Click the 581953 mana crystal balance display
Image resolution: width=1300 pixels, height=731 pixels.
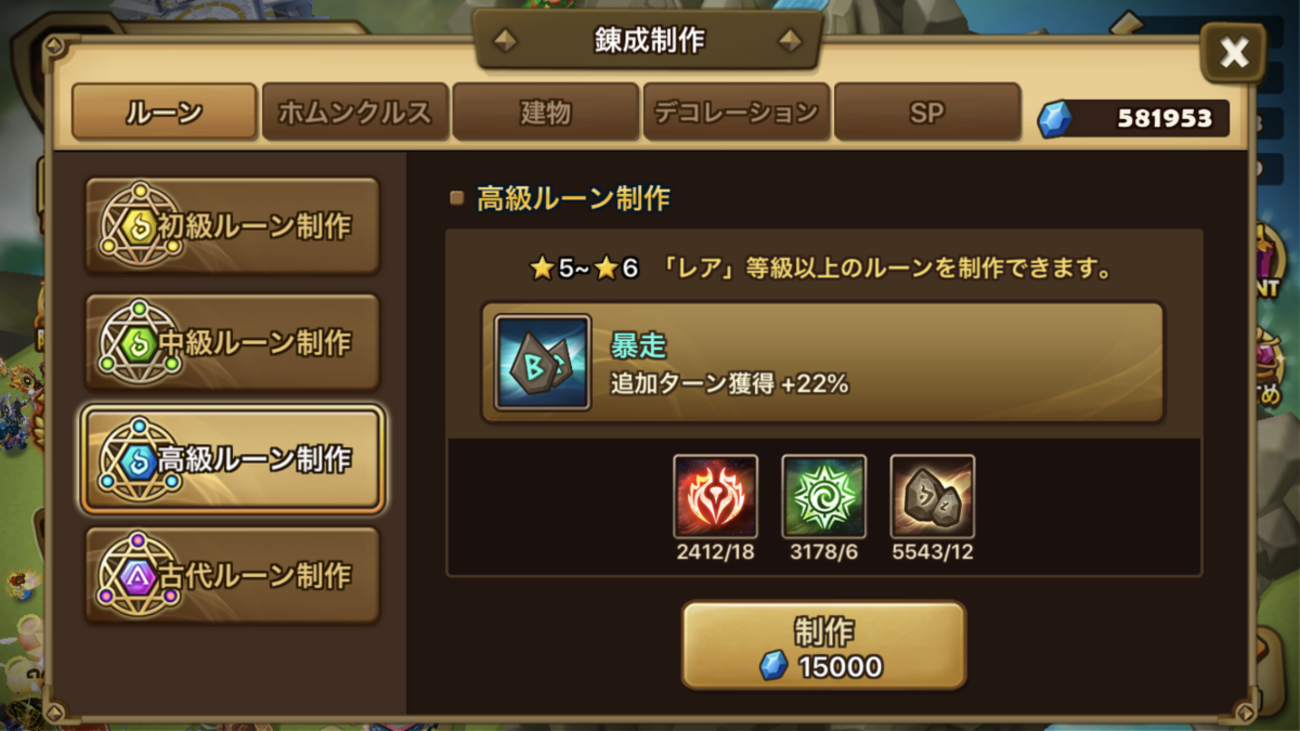pos(1133,119)
